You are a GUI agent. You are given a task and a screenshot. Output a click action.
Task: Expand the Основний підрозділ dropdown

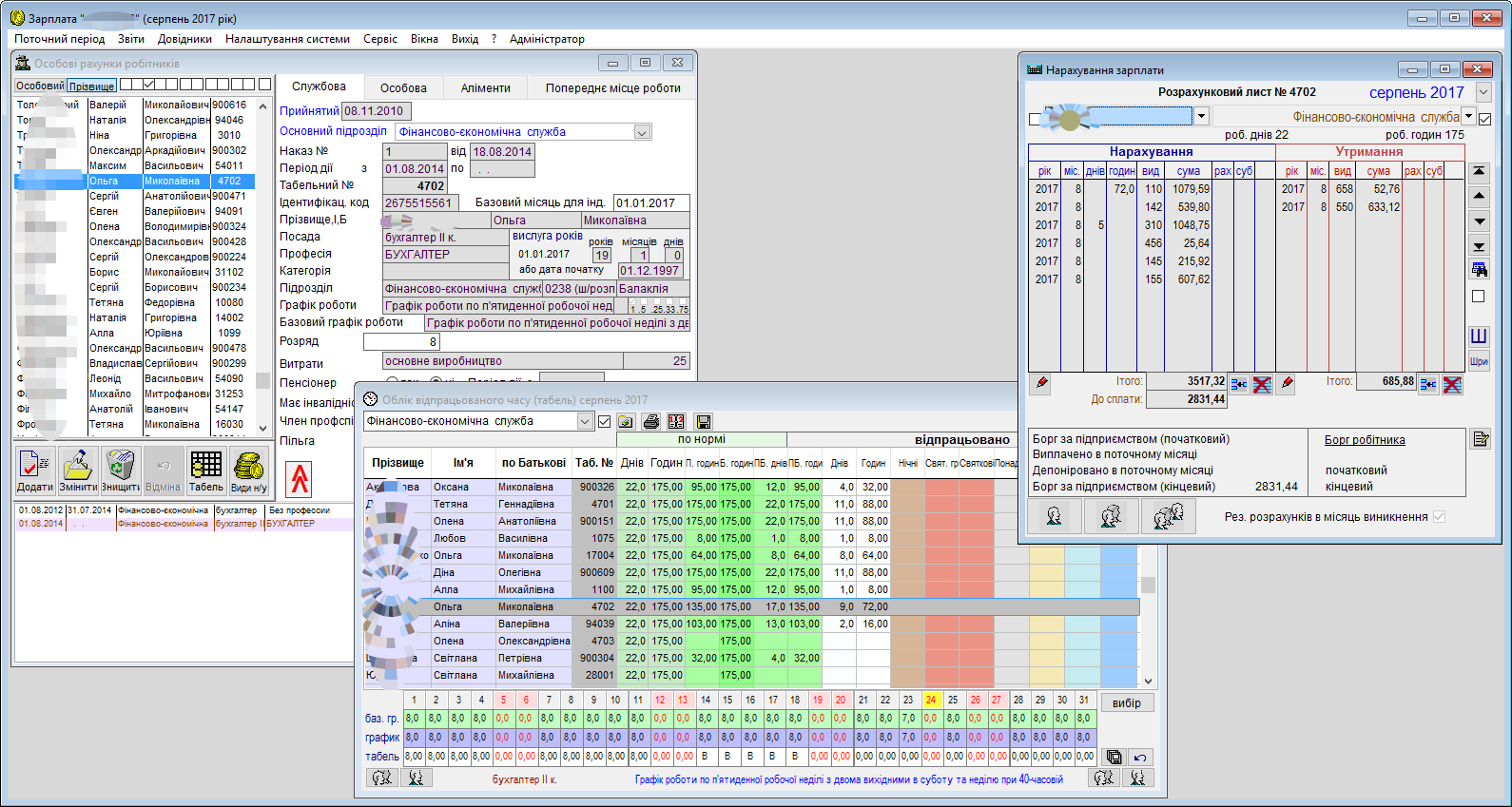(x=642, y=132)
